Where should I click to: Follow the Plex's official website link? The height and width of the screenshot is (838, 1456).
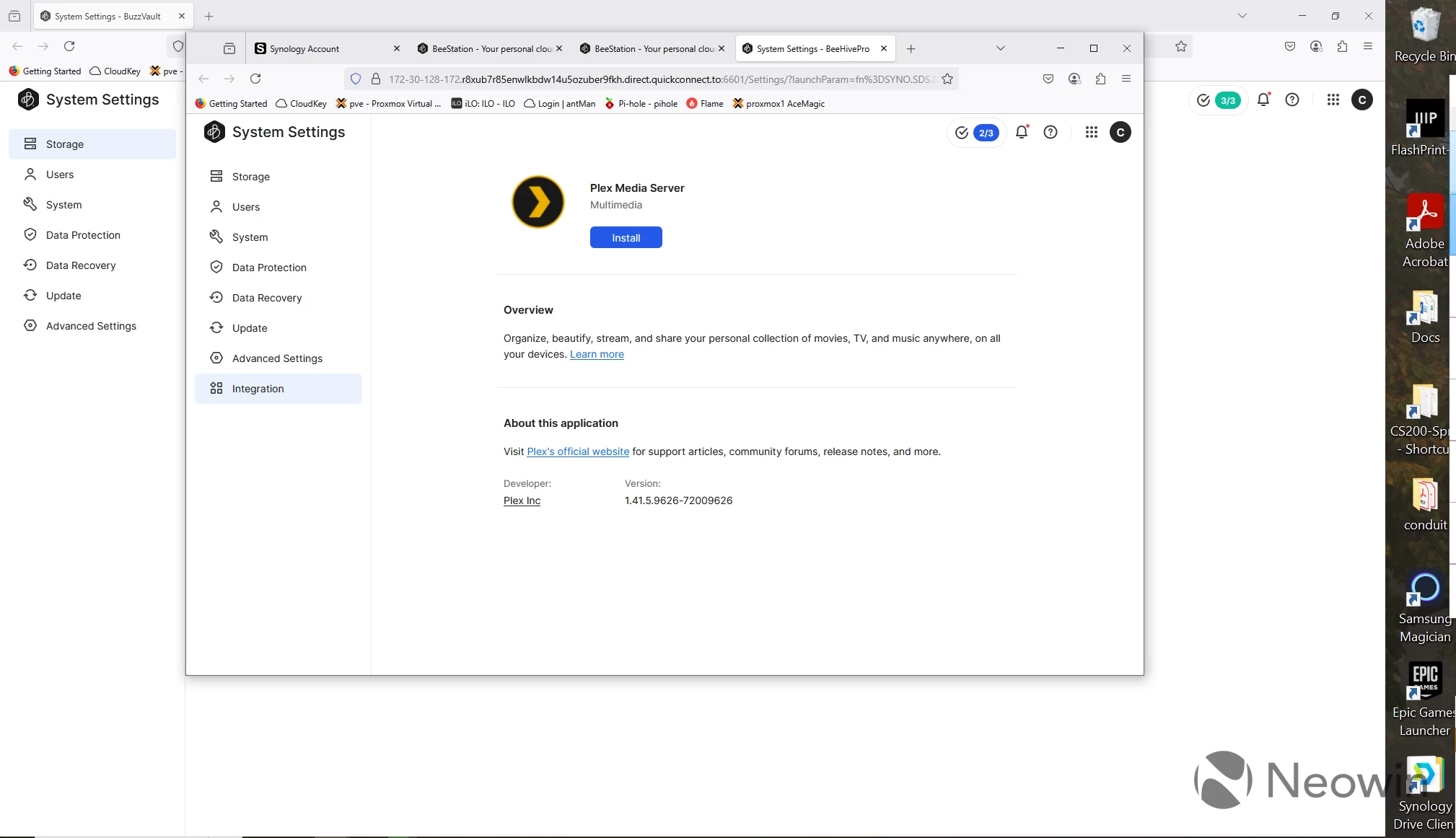[578, 451]
